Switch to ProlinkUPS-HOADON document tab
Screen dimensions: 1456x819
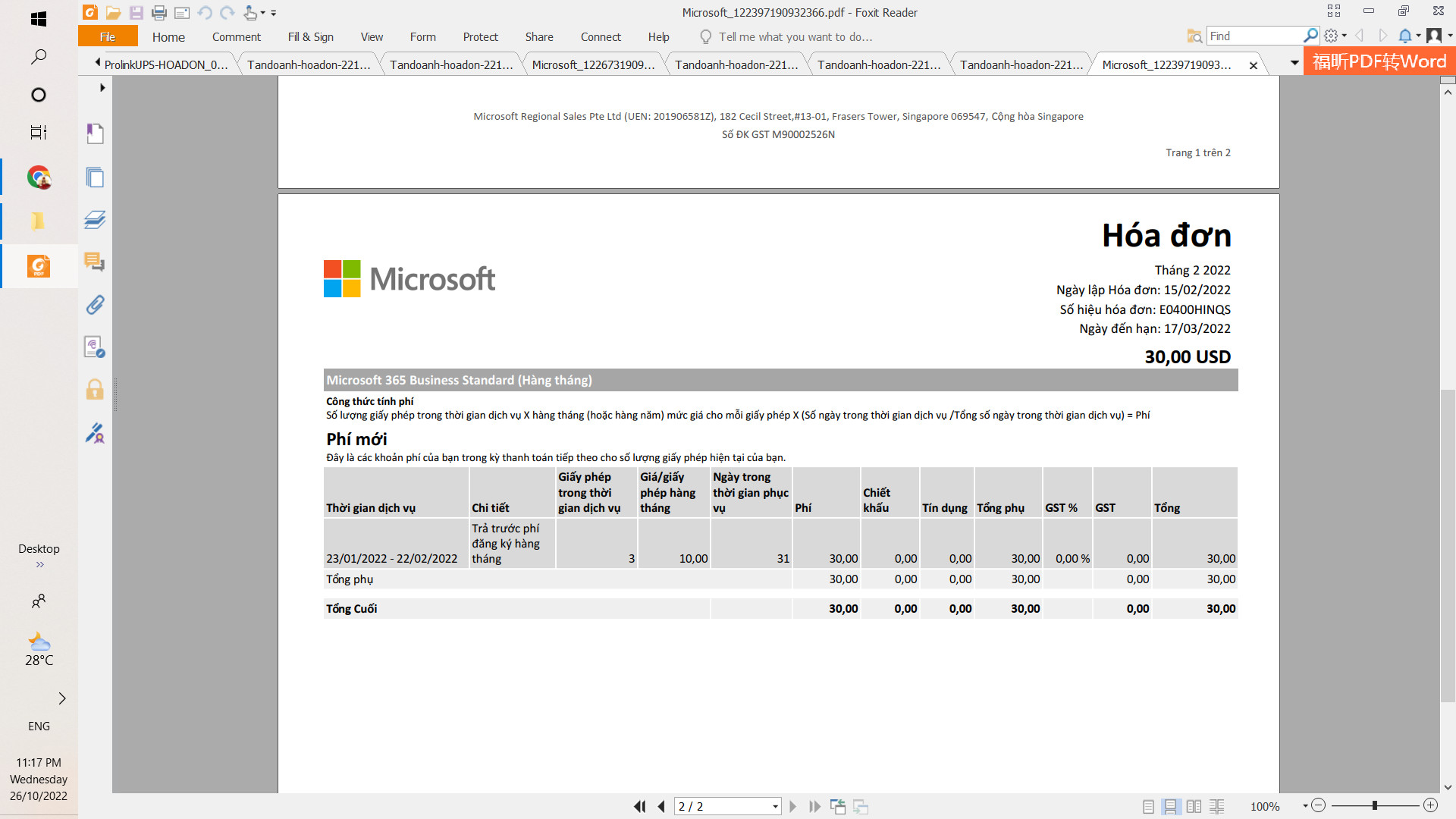tap(165, 64)
